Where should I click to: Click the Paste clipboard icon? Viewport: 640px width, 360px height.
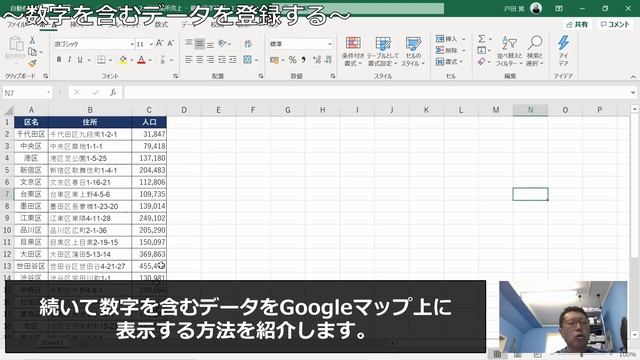(16, 44)
